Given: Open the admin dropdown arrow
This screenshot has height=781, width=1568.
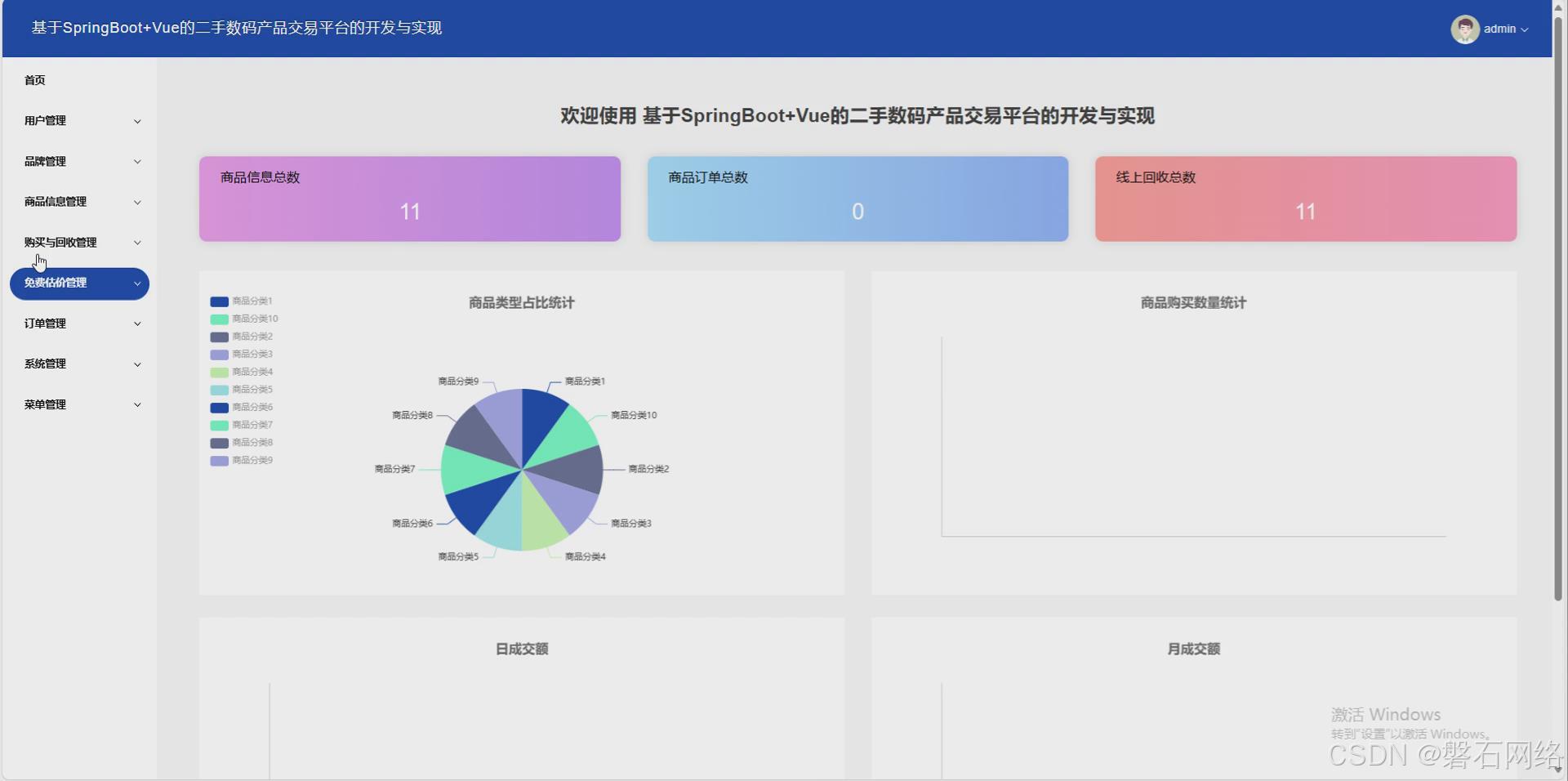Looking at the screenshot, I should (x=1525, y=29).
